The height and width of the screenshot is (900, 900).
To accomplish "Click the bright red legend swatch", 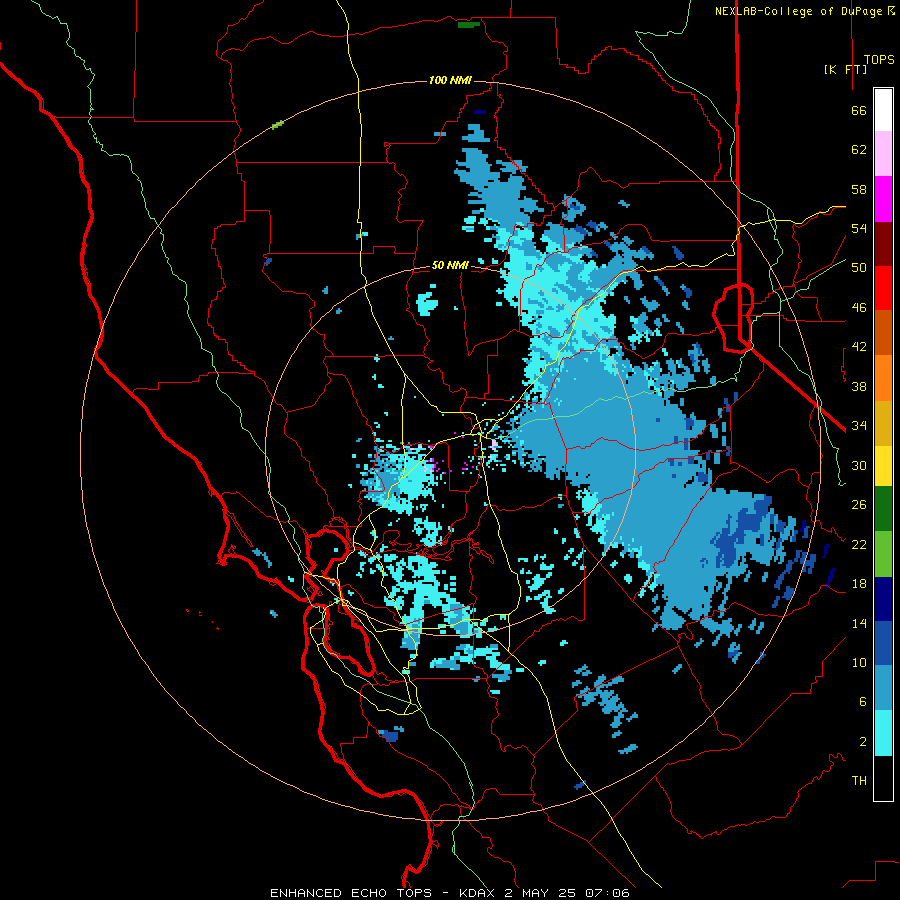I will tap(883, 288).
